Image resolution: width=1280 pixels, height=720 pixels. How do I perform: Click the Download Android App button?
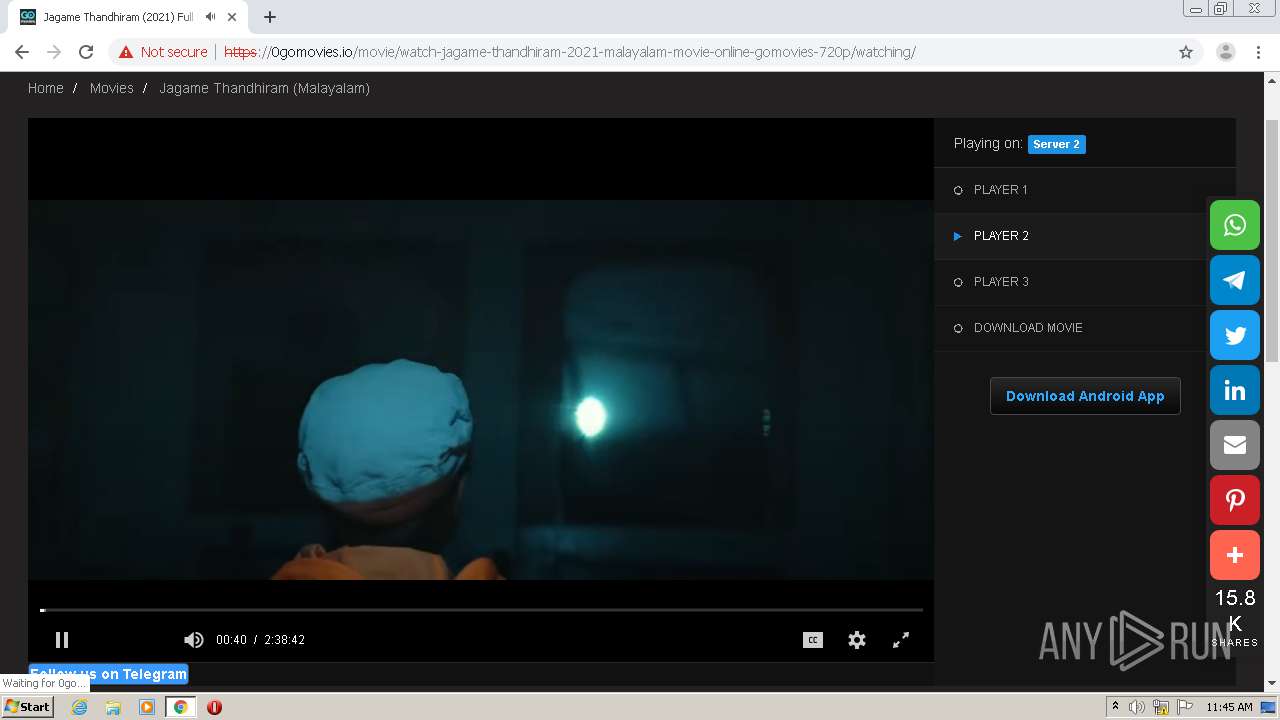(x=1085, y=396)
